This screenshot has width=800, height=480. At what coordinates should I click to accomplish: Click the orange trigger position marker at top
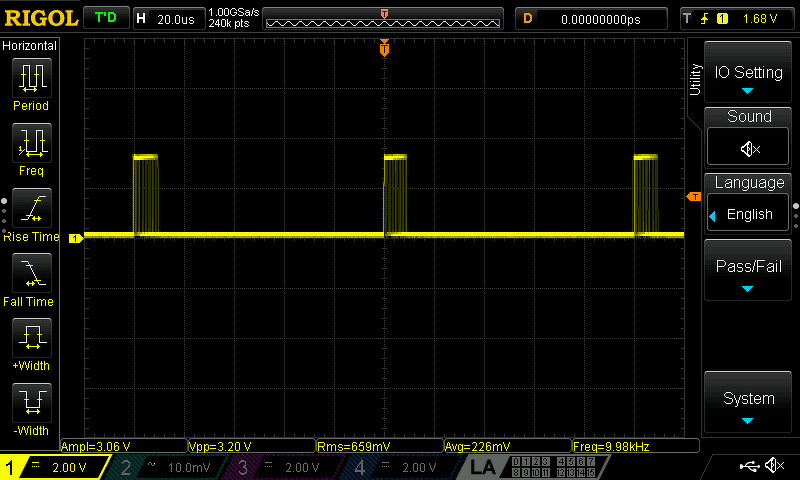[x=384, y=48]
